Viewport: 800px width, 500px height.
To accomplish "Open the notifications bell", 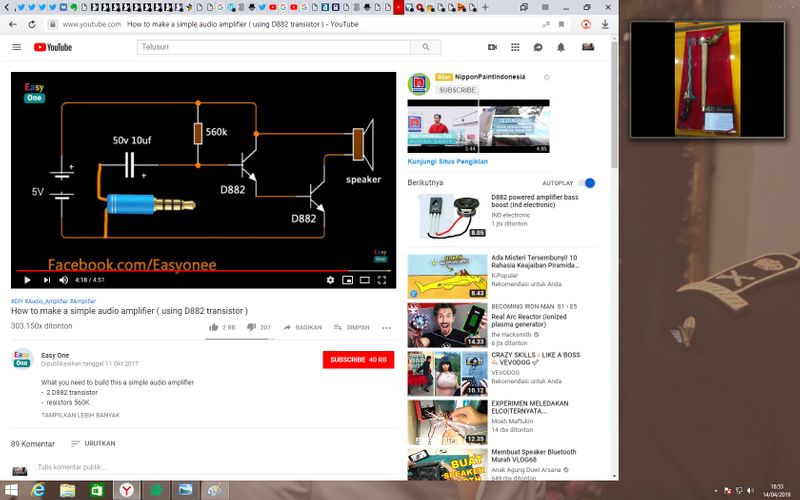I will tap(561, 47).
